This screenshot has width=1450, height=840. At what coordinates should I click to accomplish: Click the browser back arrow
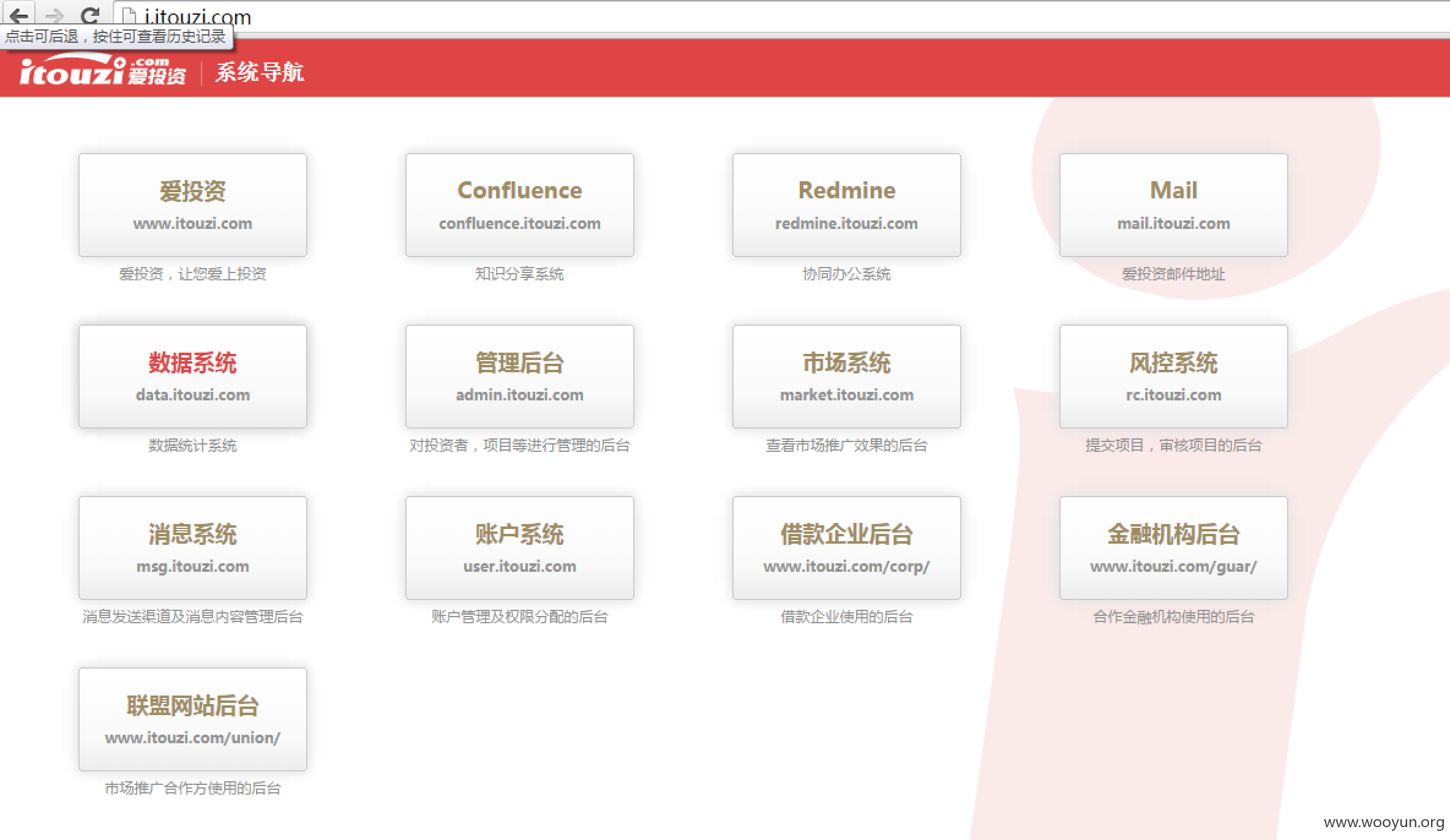pyautogui.click(x=18, y=15)
